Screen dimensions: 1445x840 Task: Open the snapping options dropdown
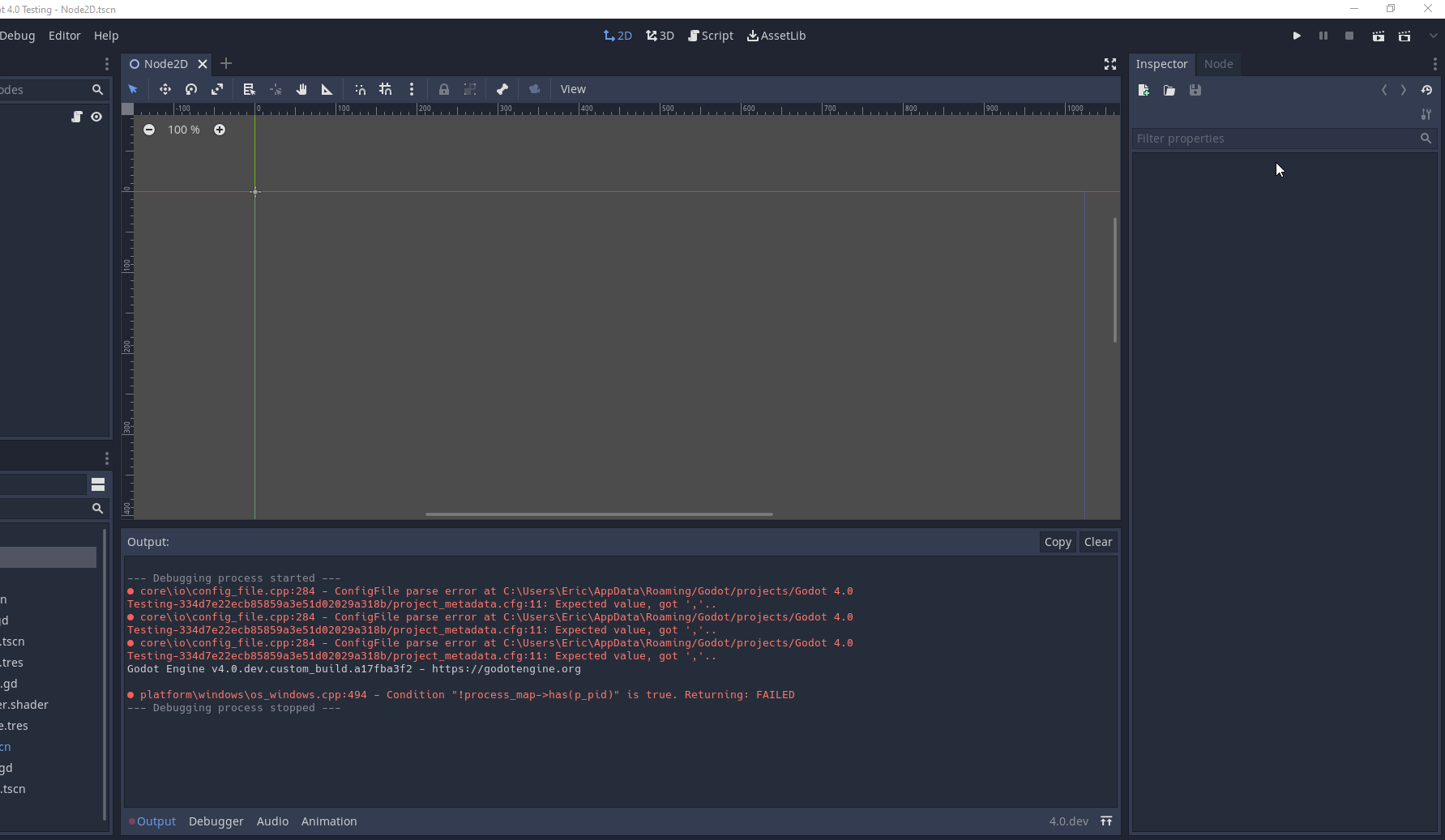[412, 89]
